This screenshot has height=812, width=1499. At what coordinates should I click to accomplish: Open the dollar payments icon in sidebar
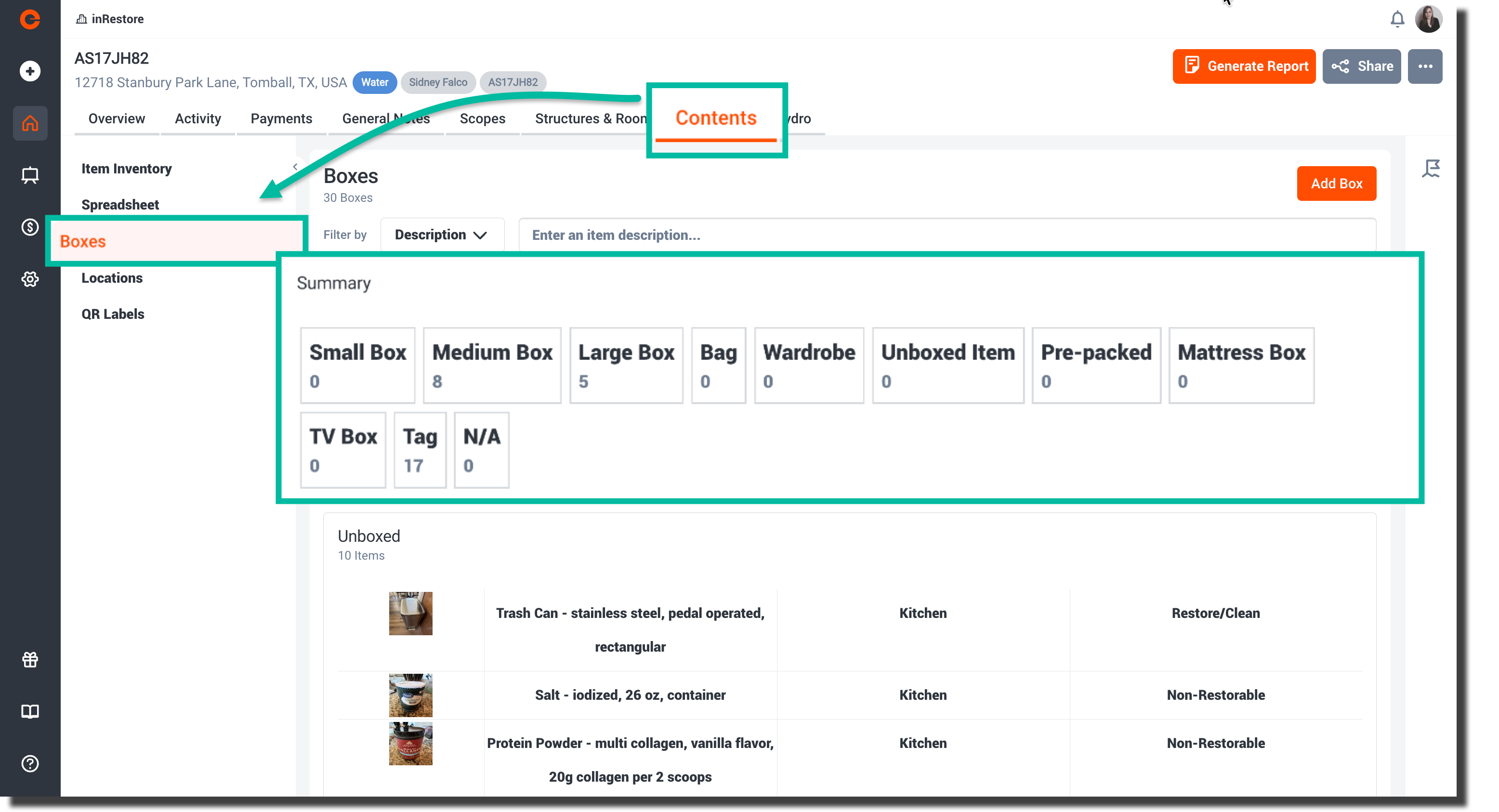point(30,227)
